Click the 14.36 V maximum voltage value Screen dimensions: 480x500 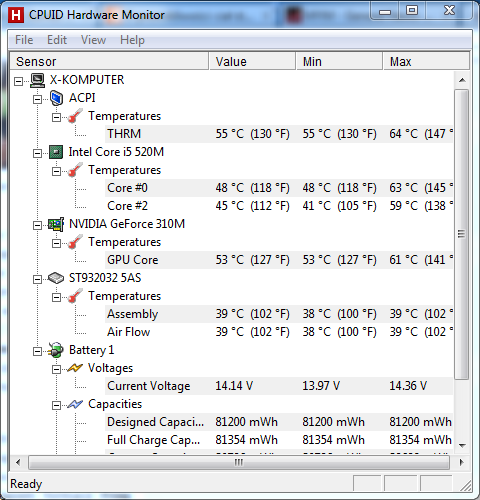click(x=408, y=386)
